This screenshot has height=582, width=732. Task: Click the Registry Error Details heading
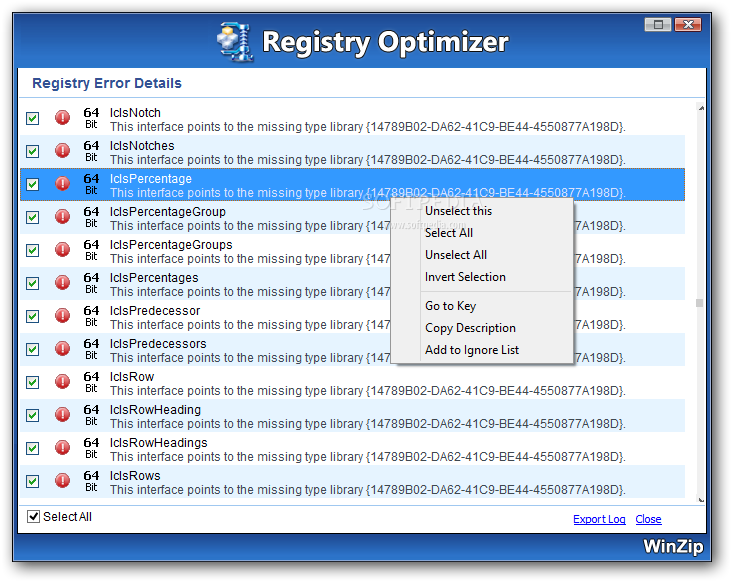(x=106, y=83)
